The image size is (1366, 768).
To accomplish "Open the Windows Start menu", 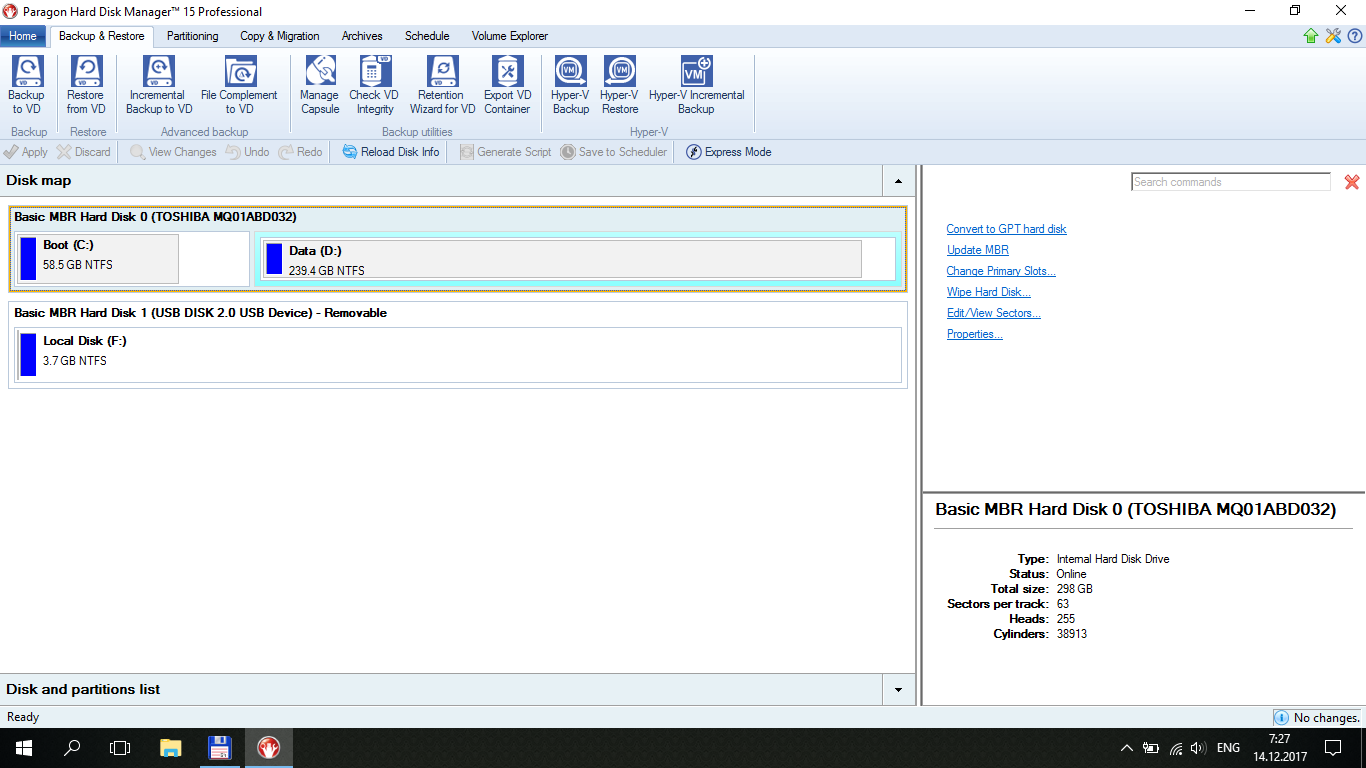I will pos(23,747).
